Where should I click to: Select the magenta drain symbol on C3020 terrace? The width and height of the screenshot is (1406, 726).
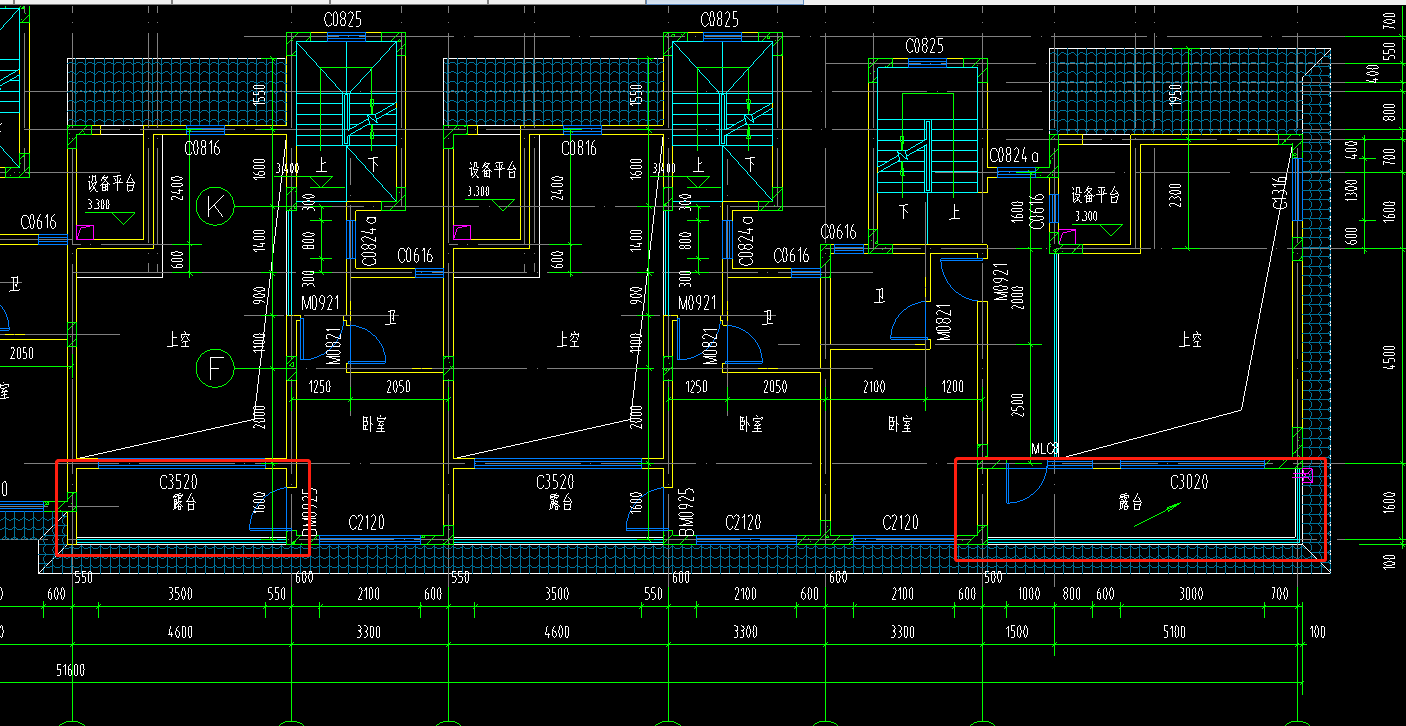click(1305, 476)
